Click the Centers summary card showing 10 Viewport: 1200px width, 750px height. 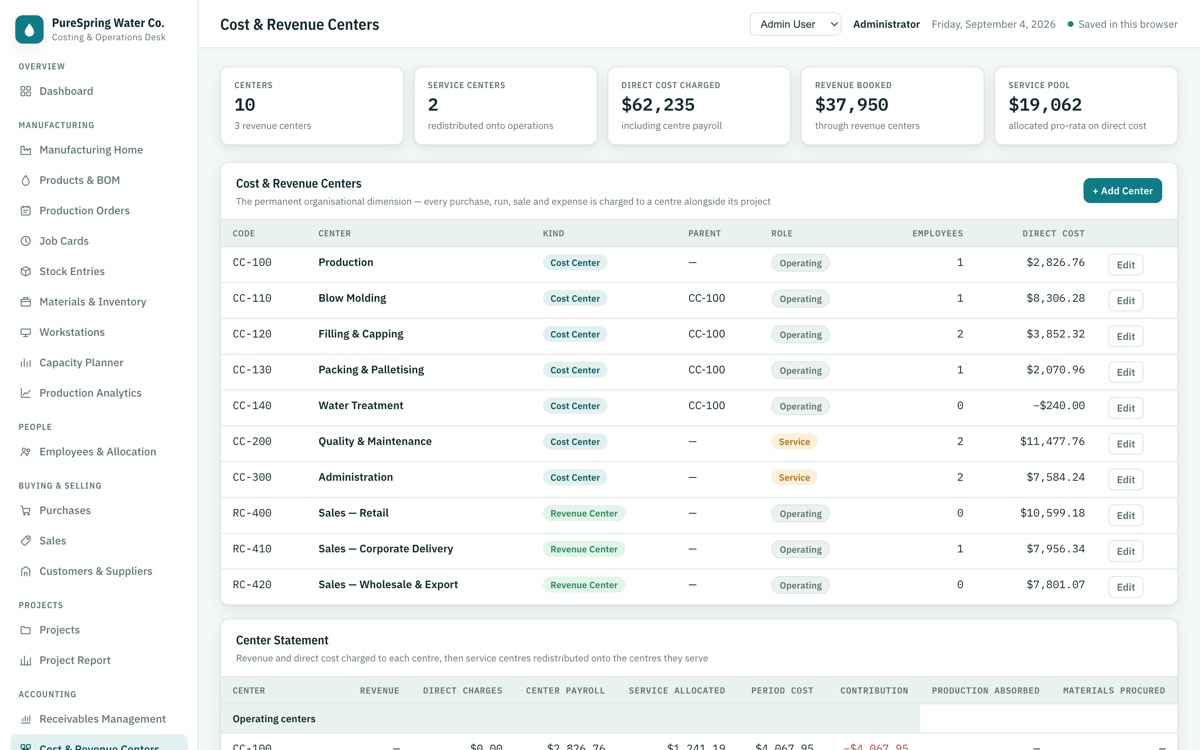312,106
